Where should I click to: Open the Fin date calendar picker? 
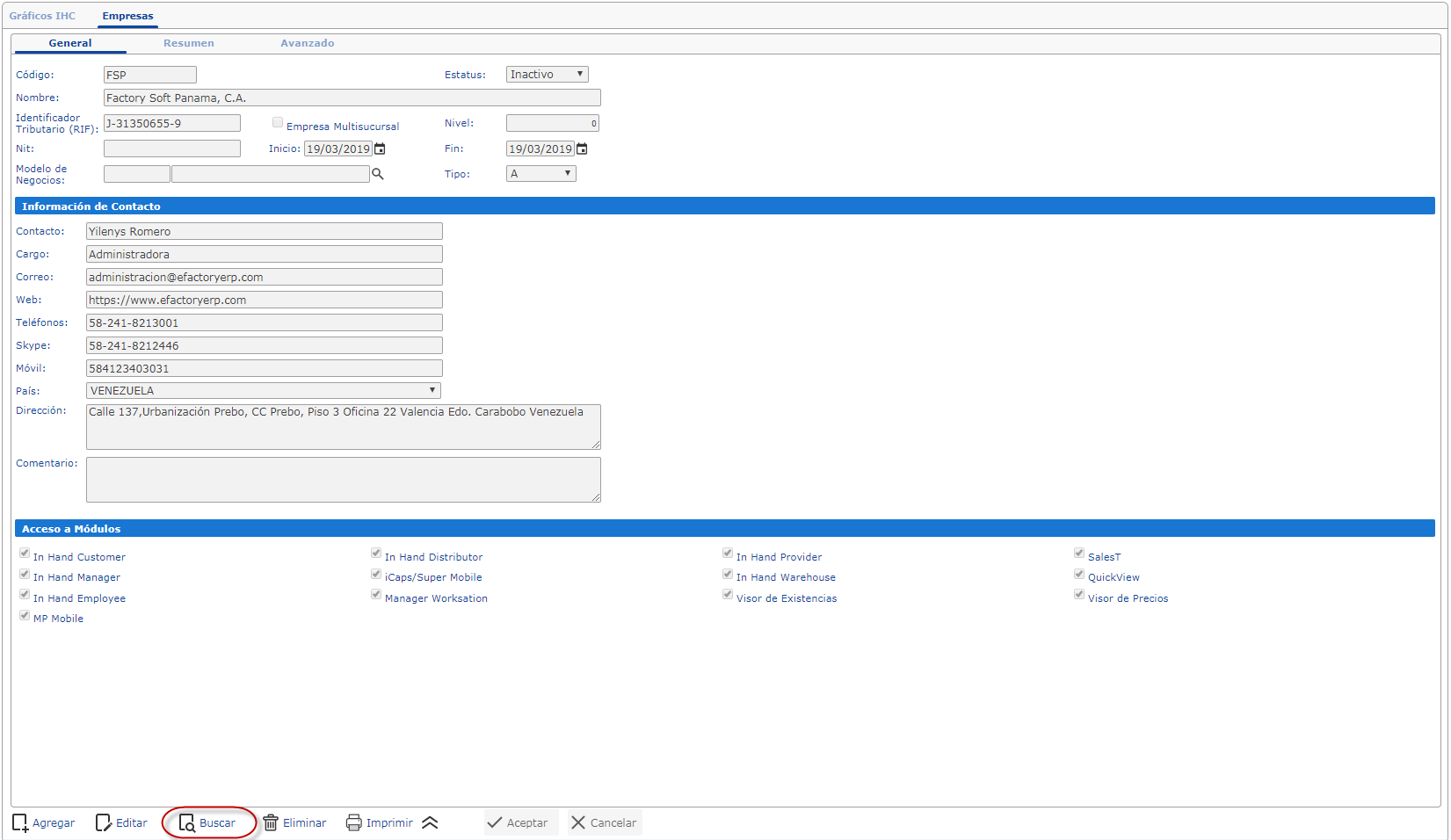[x=582, y=149]
